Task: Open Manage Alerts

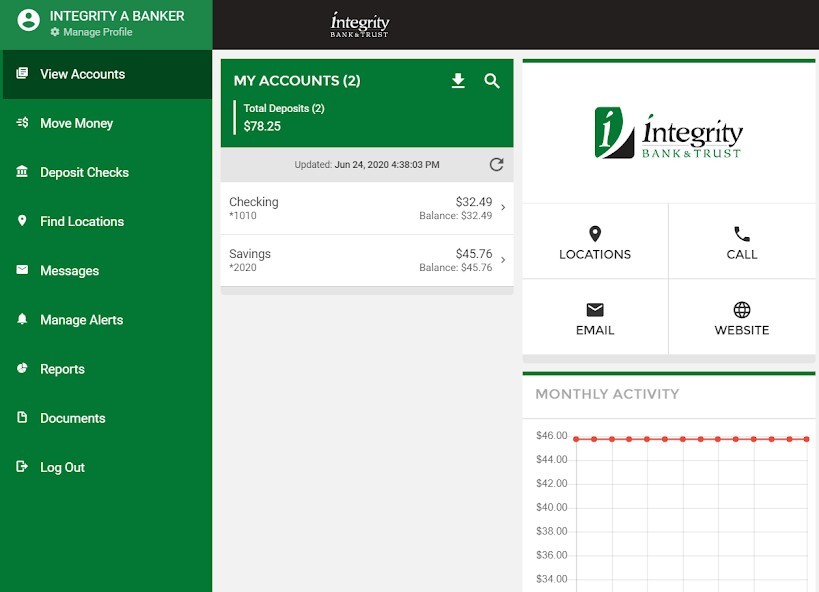Action: point(107,320)
